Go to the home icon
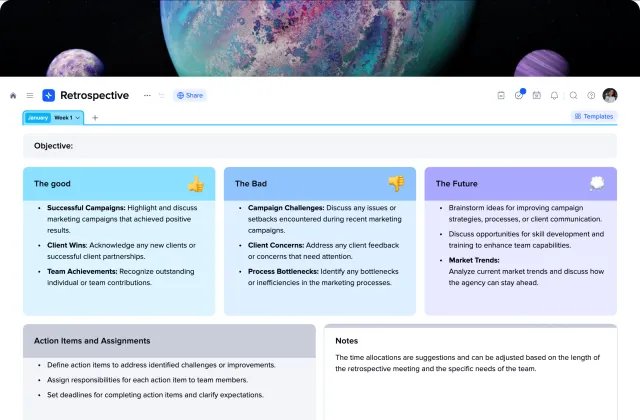 13,96
